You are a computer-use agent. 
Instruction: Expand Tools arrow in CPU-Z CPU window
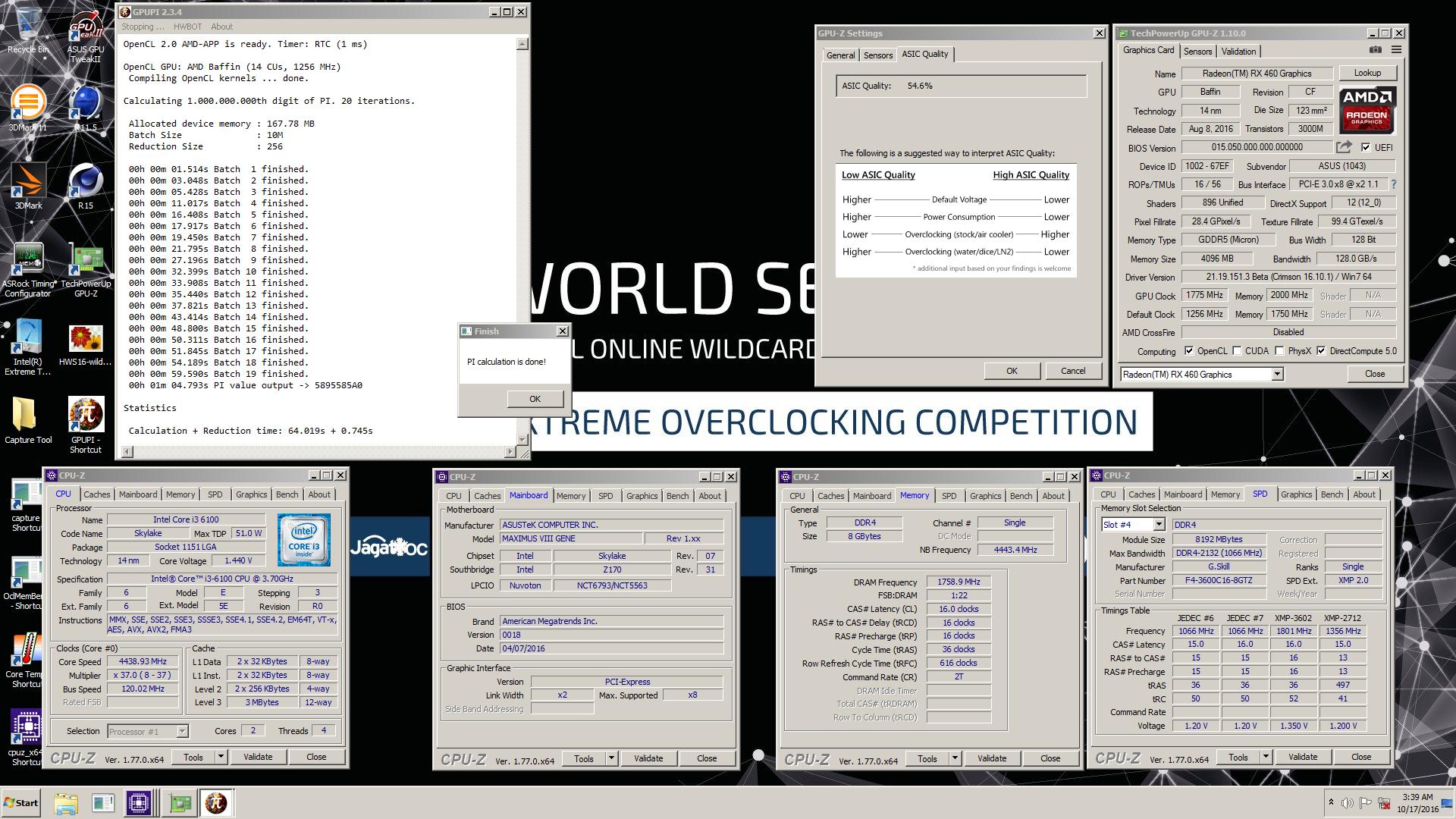221,757
